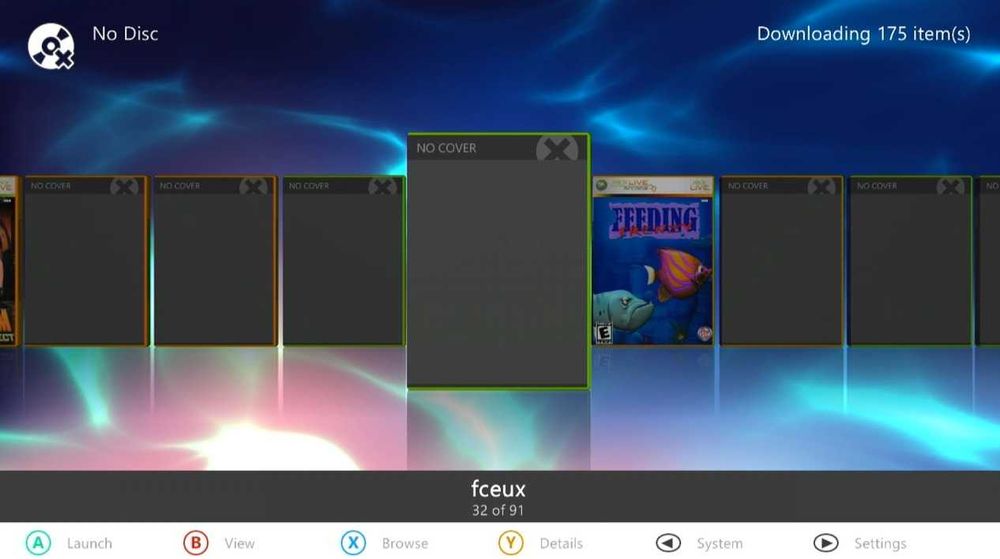The width and height of the screenshot is (1000, 559).
Task: Click the 'No Disc' status text
Action: pyautogui.click(x=125, y=34)
